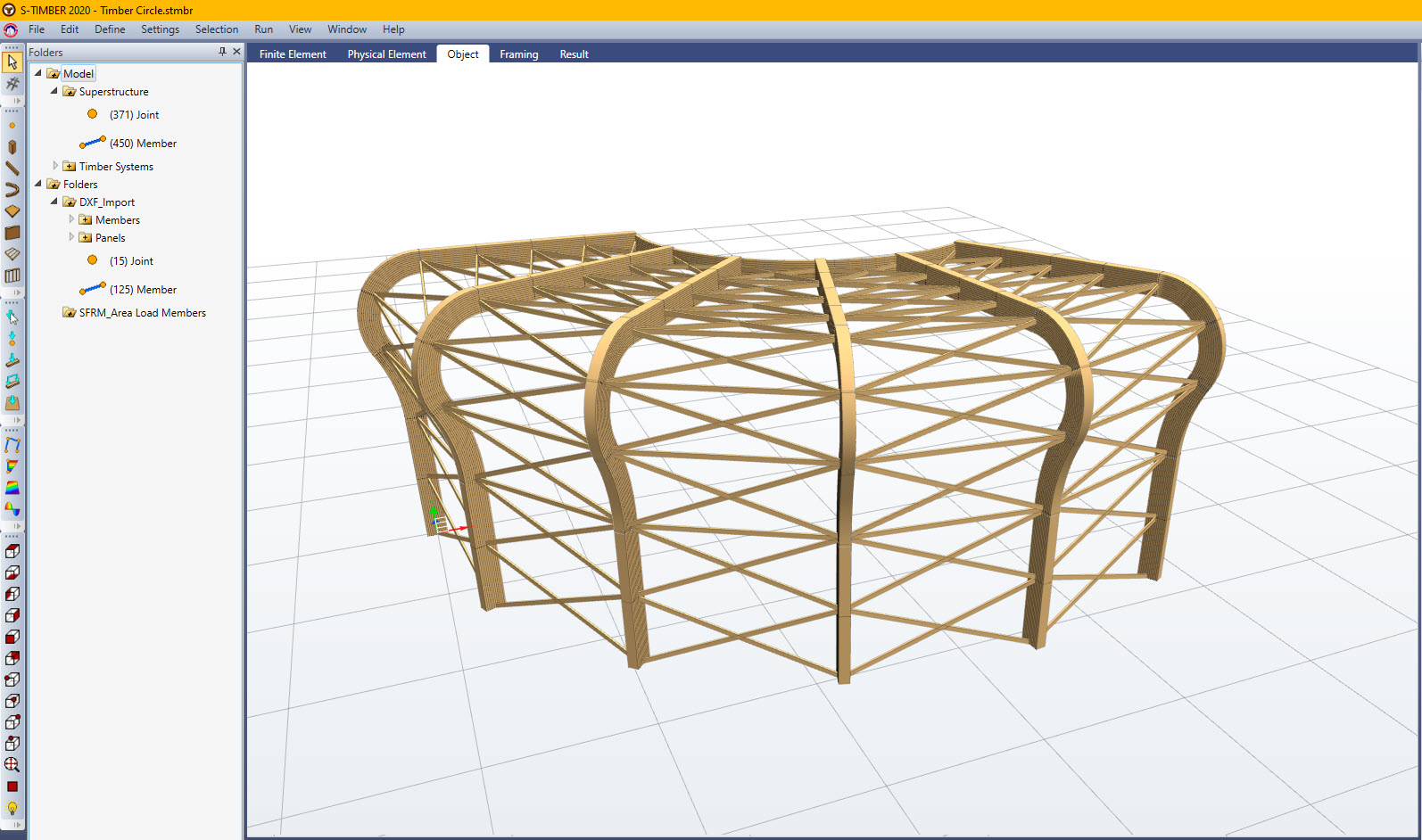Expand the Members folder under DXF_Import
Screen dimensions: 1422x840
[71, 219]
